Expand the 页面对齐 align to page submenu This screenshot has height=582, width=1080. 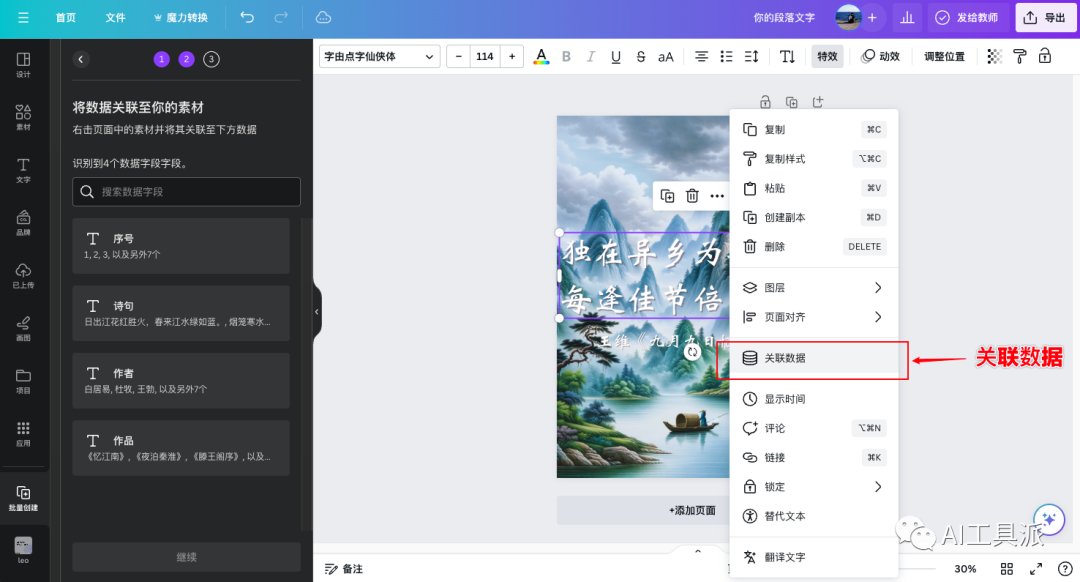coord(813,317)
